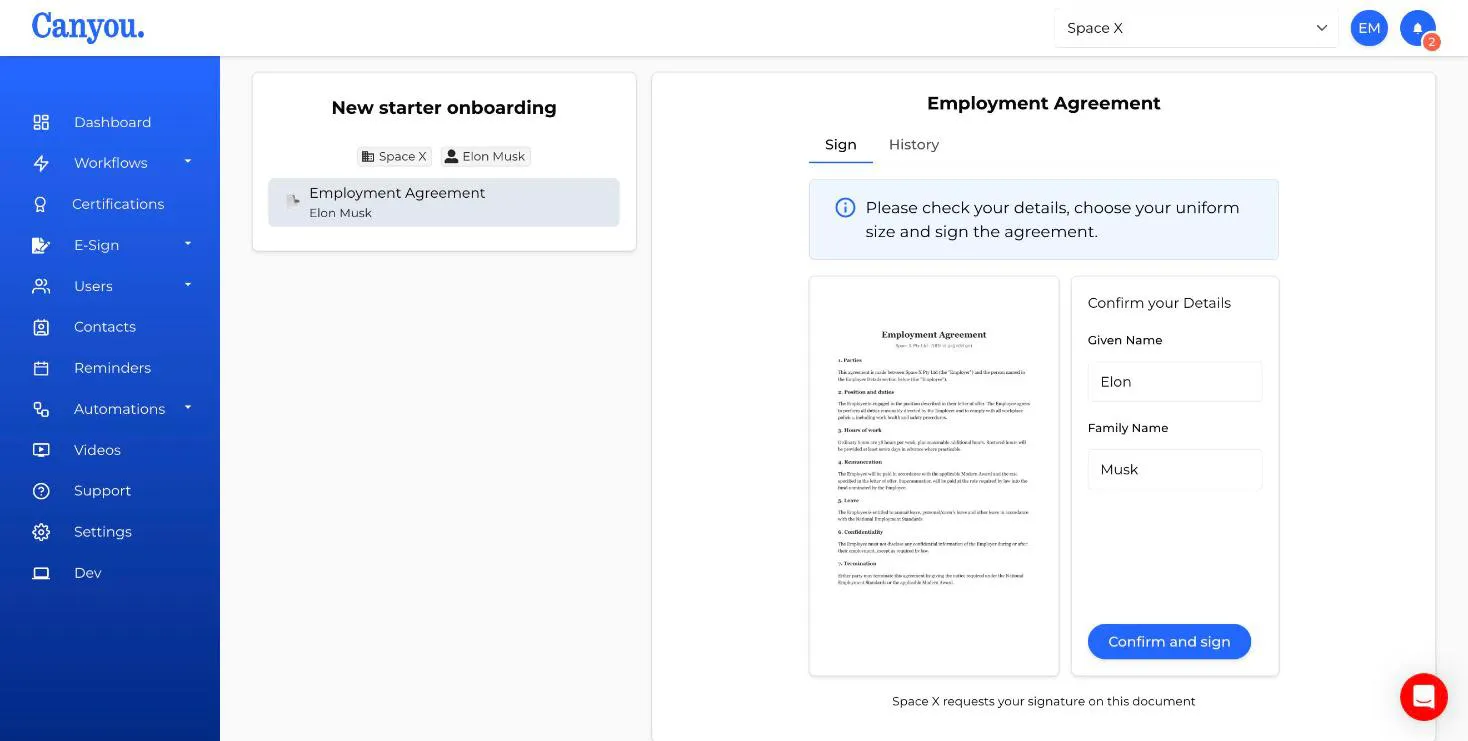Select the Space X company tag
Image resolution: width=1468 pixels, height=741 pixels.
(x=394, y=156)
